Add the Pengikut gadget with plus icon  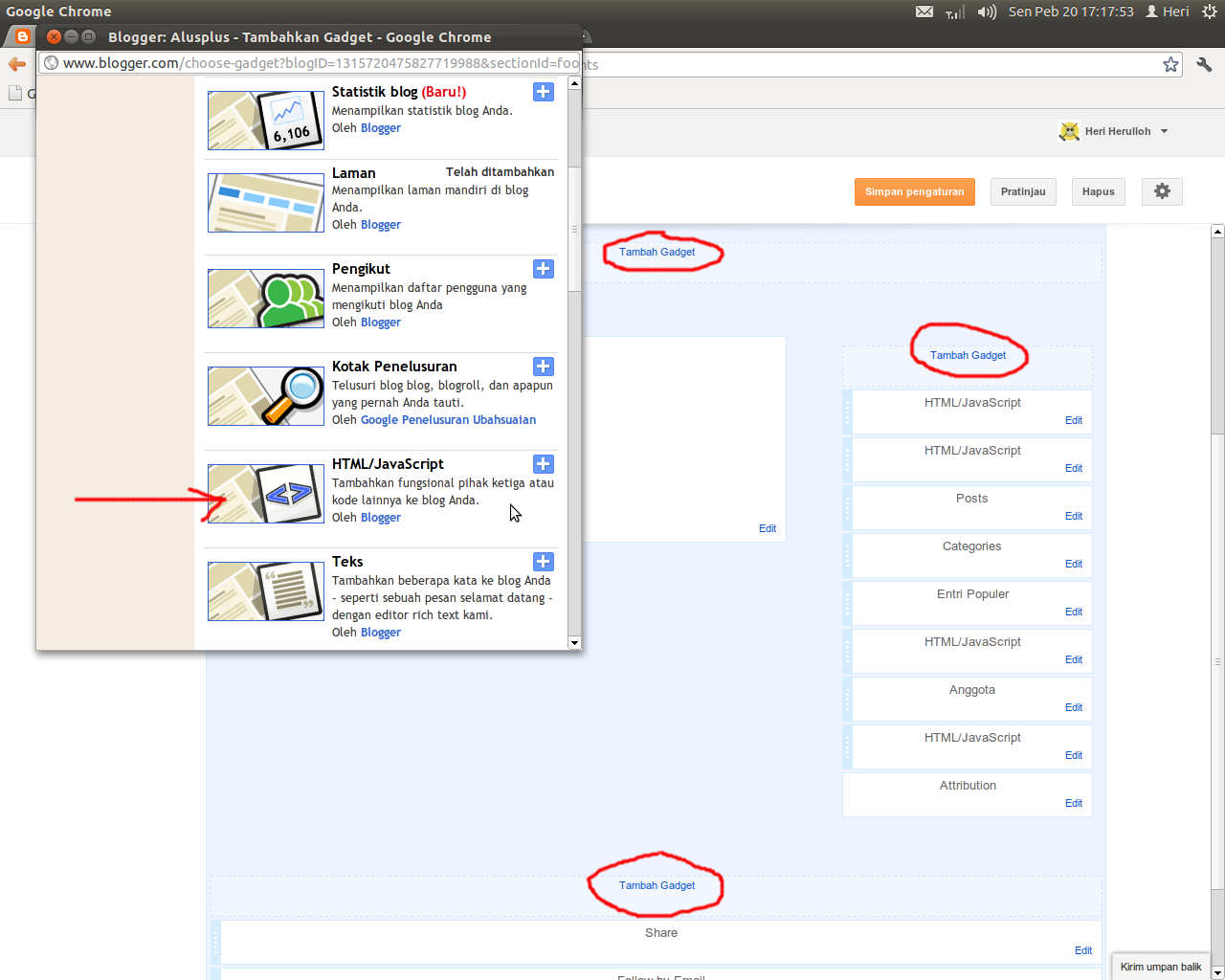click(544, 269)
